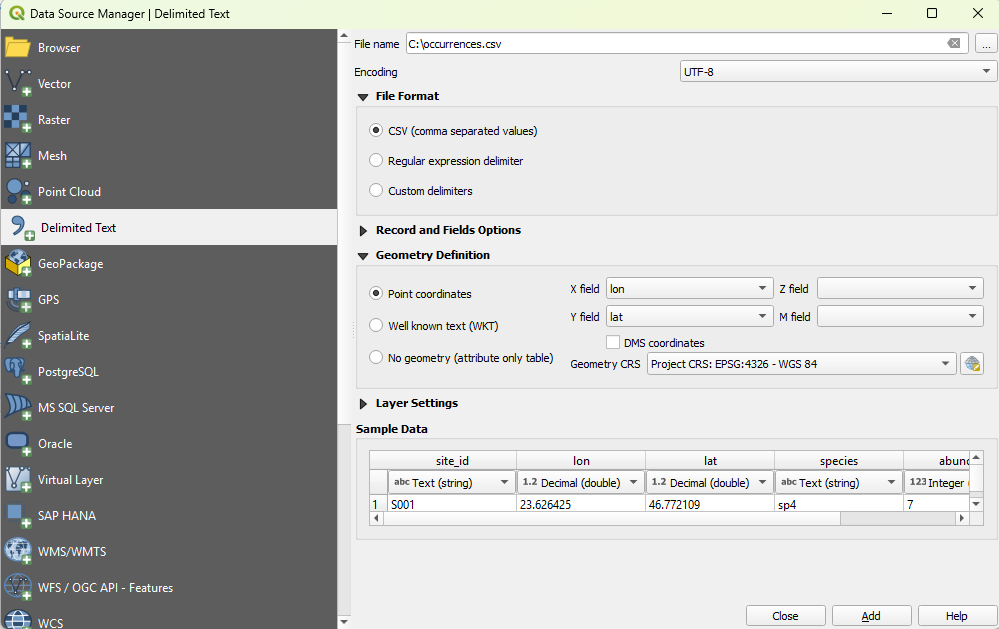Select Point coordinates geometry option
999x629 pixels.
coord(376,293)
